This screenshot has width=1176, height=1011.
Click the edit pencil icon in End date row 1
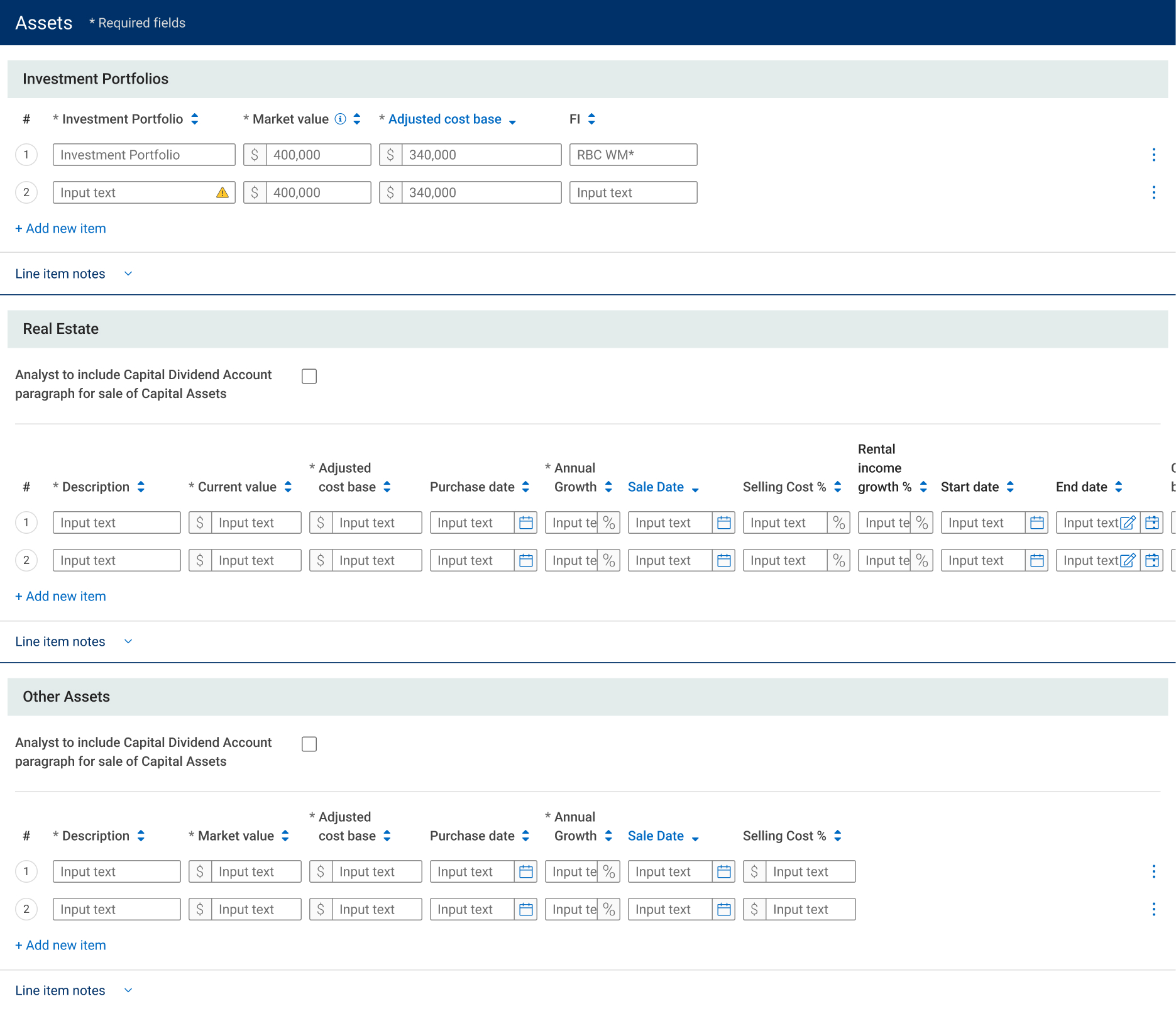pos(1128,522)
